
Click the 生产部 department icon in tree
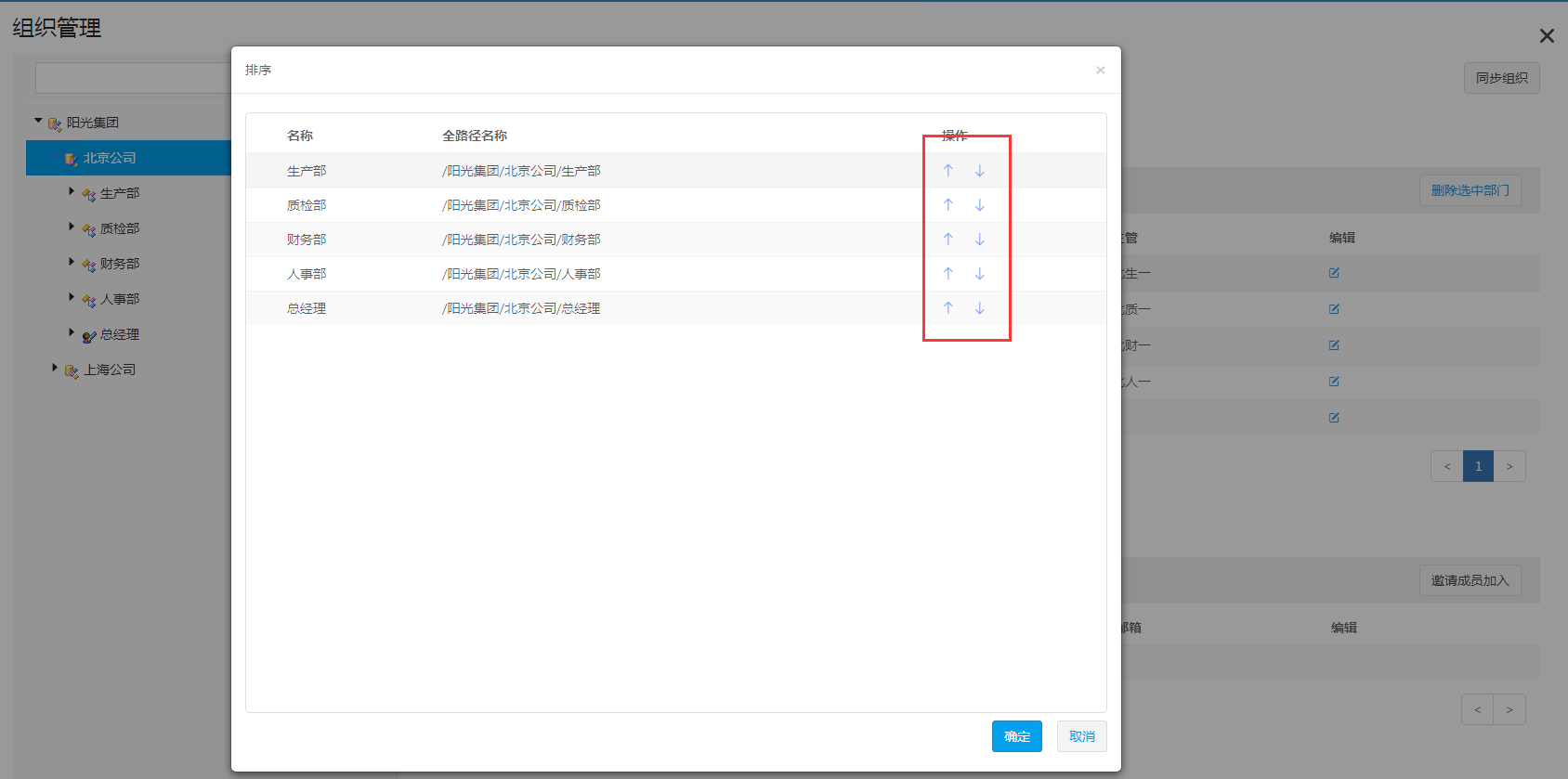(x=89, y=195)
